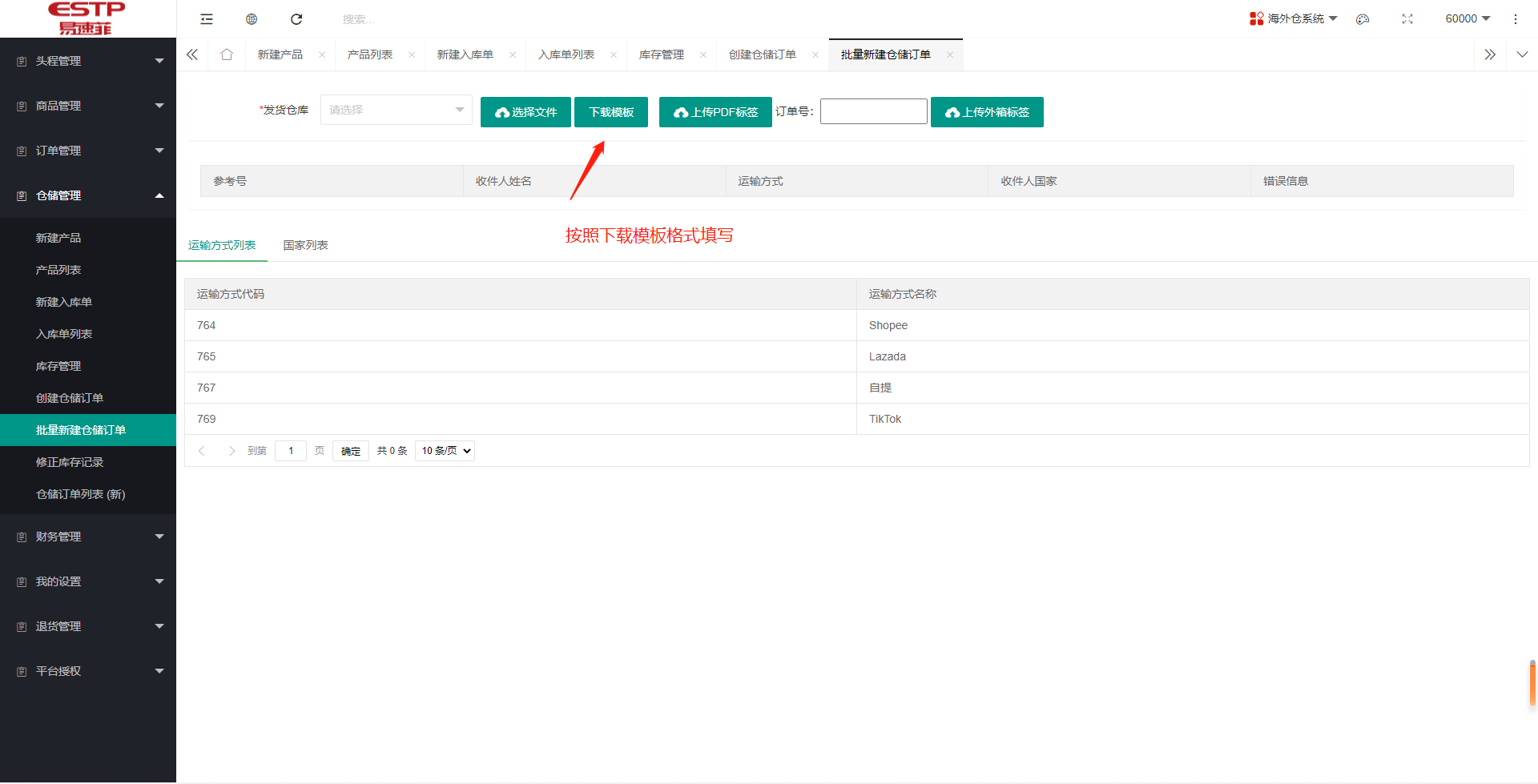Enter fullscreen via the expand icon
1538x784 pixels.
[1407, 18]
